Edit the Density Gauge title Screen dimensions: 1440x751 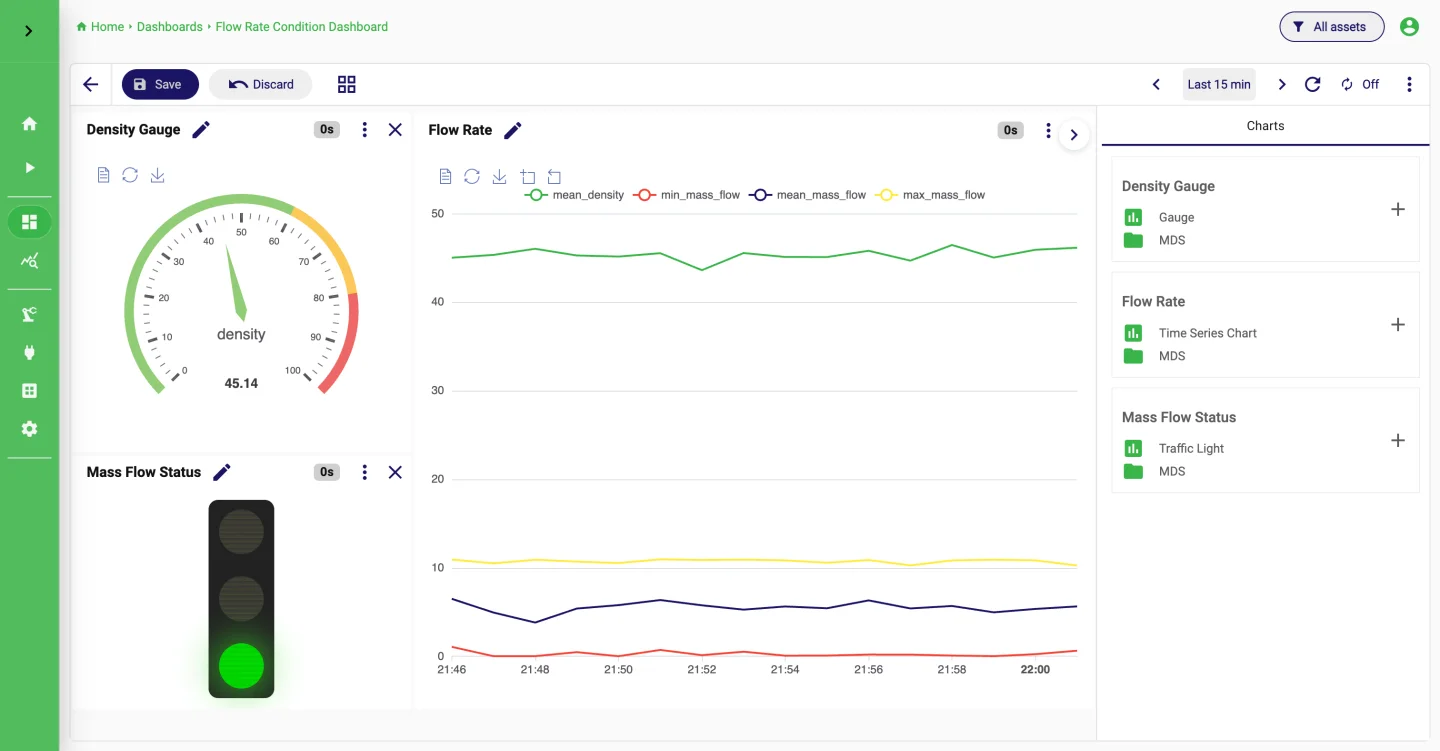(201, 129)
